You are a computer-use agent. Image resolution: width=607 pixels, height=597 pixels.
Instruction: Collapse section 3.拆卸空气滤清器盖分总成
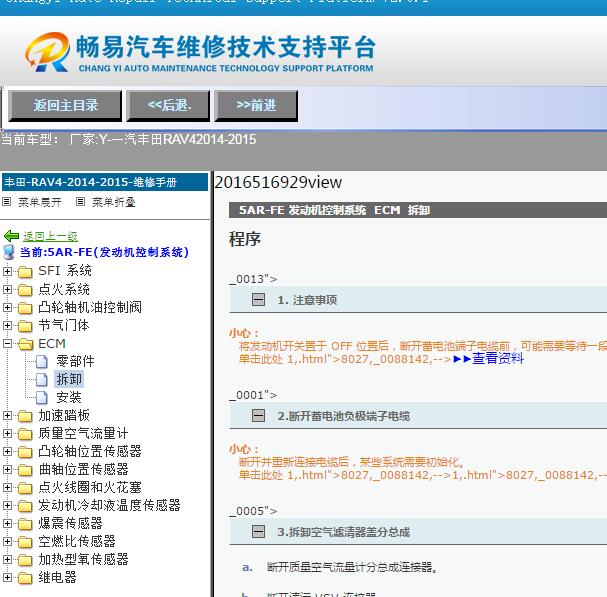pyautogui.click(x=259, y=532)
